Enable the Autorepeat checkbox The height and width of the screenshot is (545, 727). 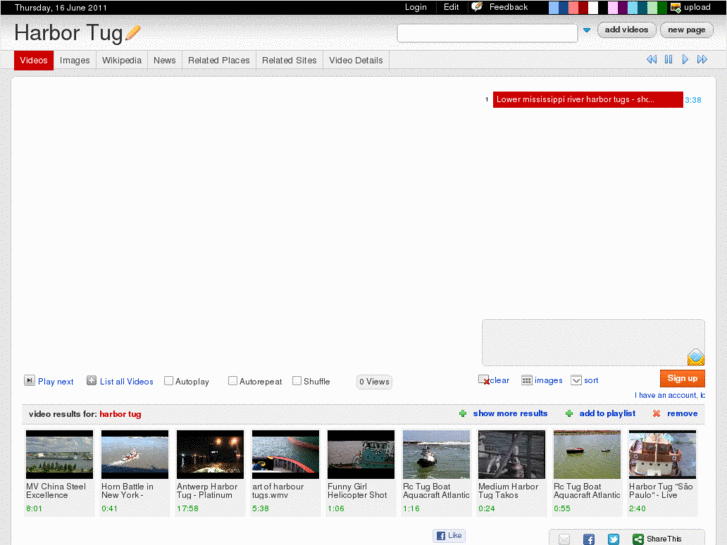(x=233, y=381)
